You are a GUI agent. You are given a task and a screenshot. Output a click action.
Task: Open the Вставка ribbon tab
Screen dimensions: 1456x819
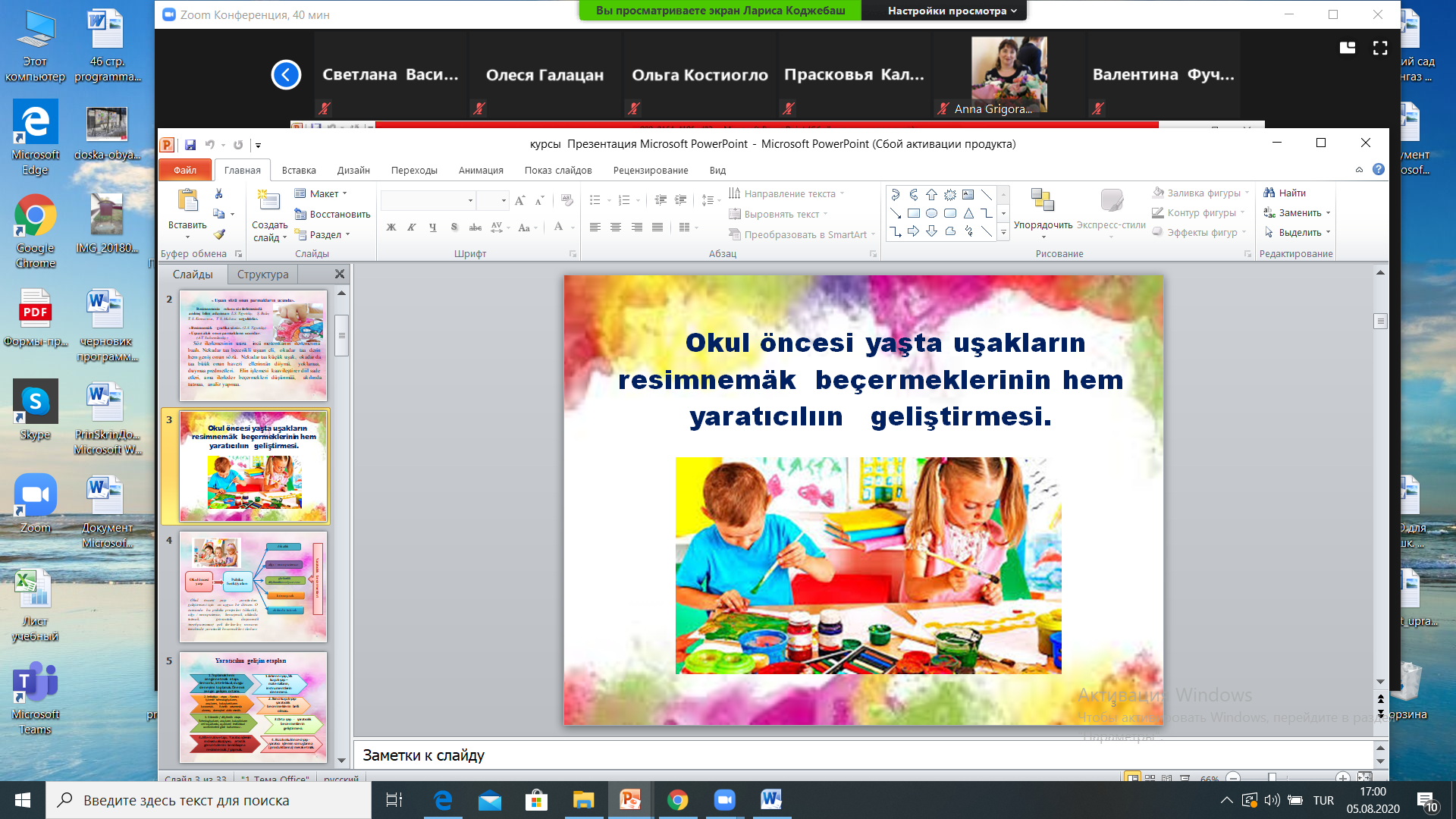(x=299, y=170)
